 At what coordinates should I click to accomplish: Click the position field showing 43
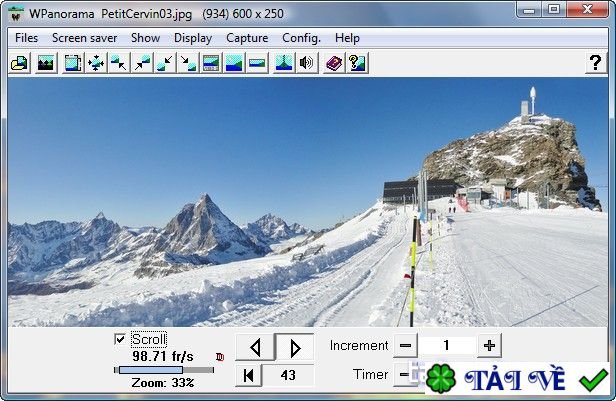click(288, 375)
